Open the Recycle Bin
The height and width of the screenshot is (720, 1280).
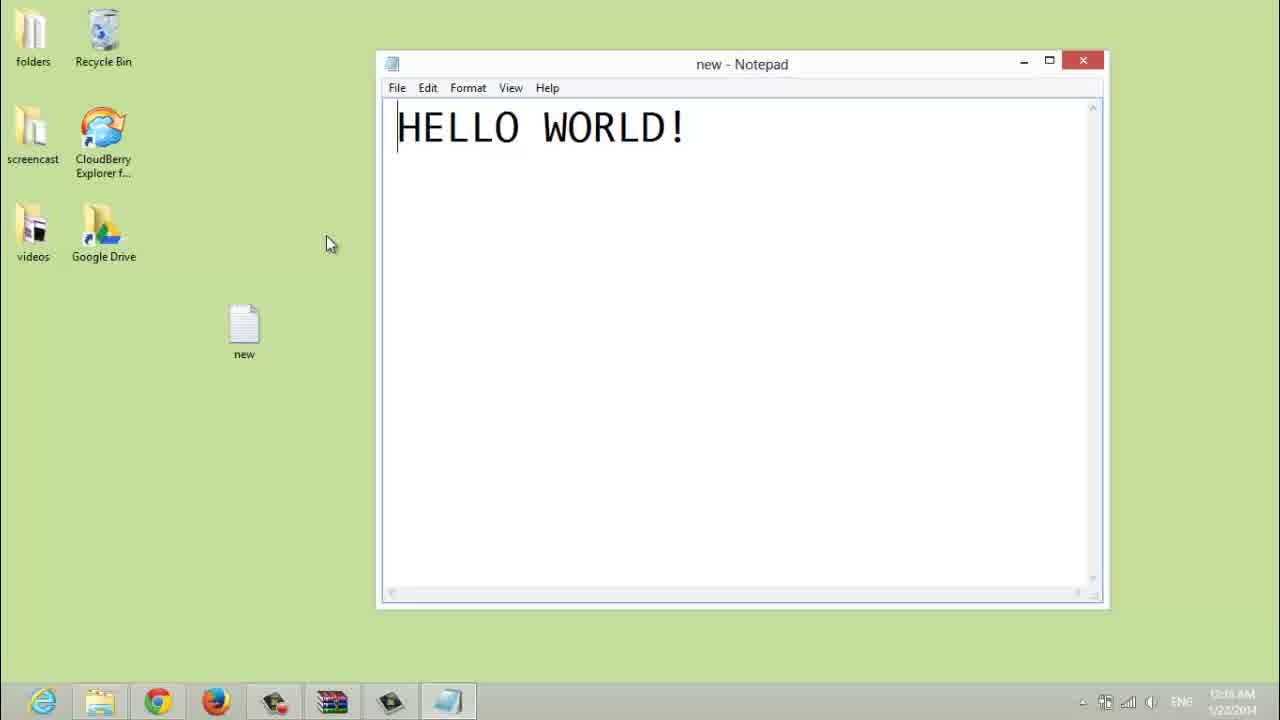point(103,32)
